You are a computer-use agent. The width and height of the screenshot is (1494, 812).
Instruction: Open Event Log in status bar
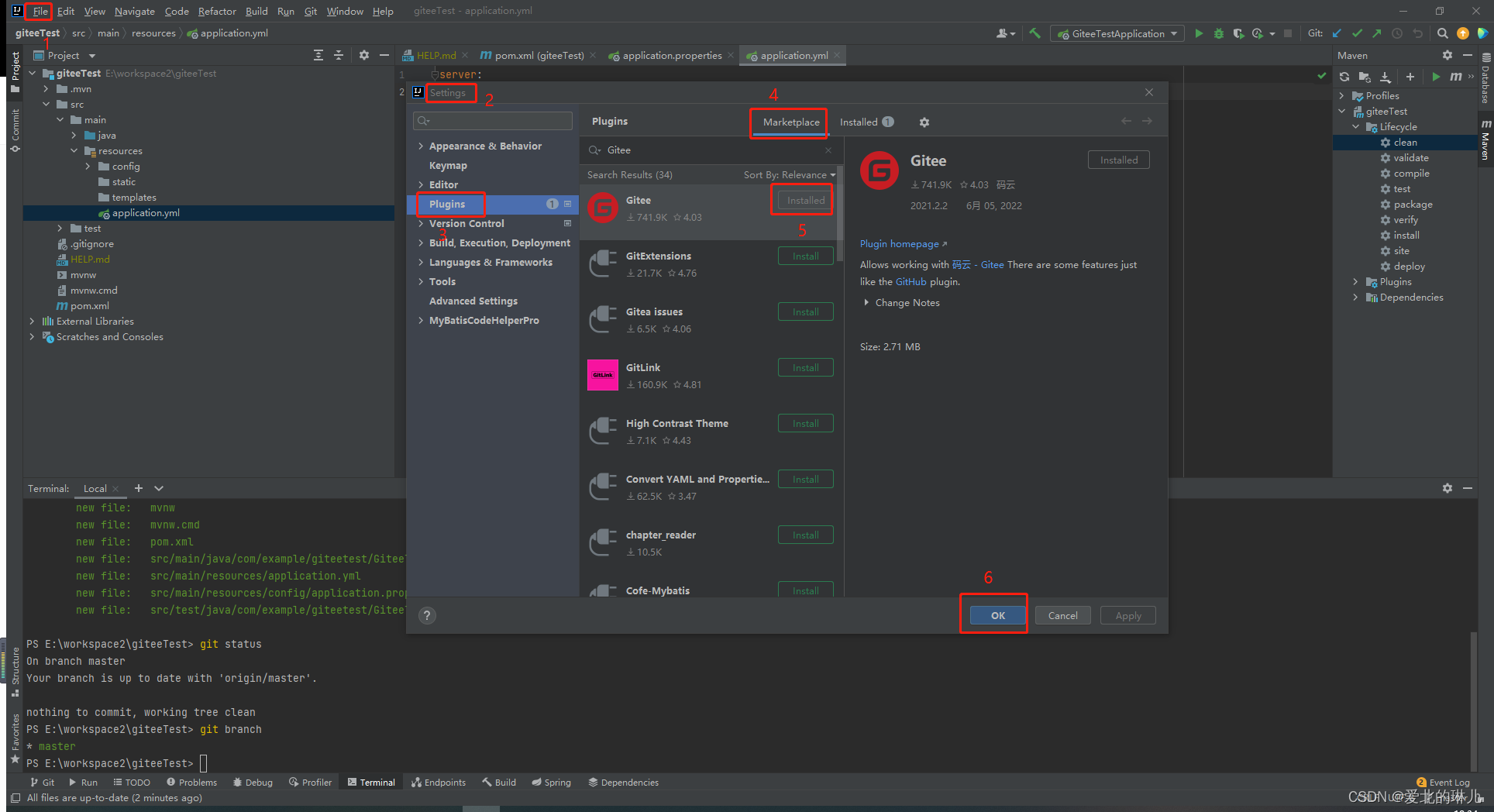point(1443,783)
